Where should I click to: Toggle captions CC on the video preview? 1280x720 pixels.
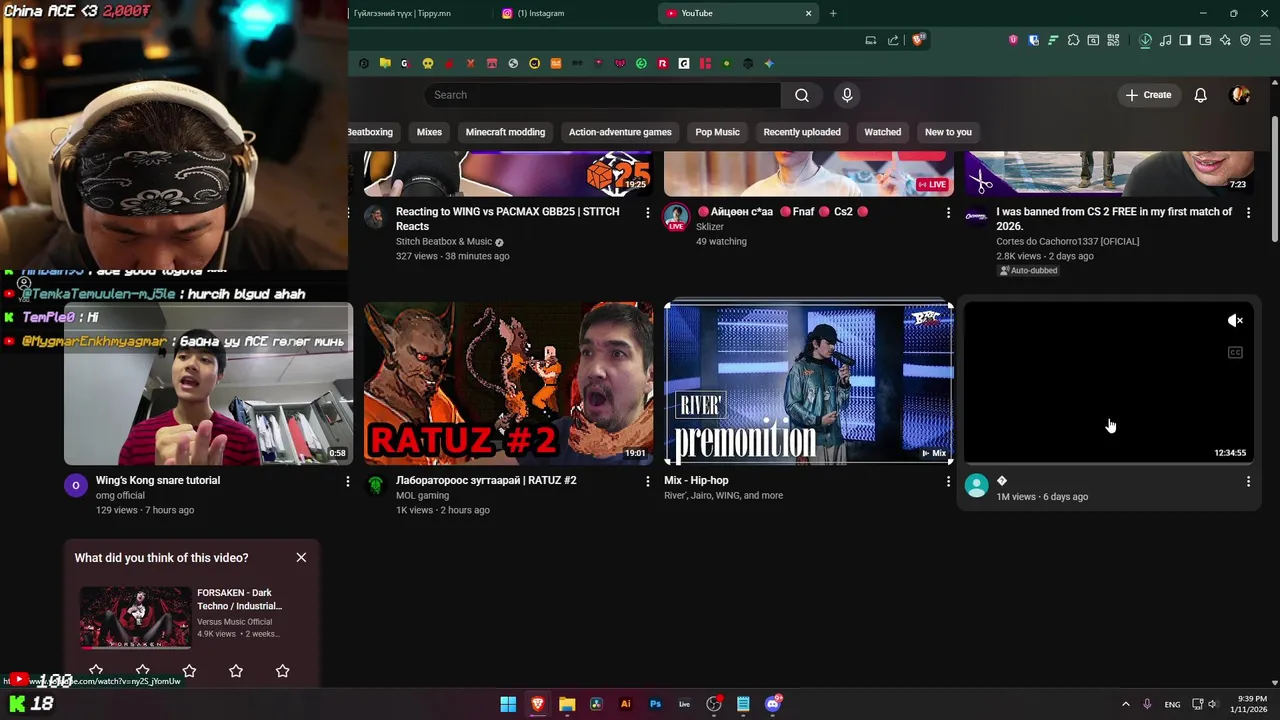[x=1235, y=352]
